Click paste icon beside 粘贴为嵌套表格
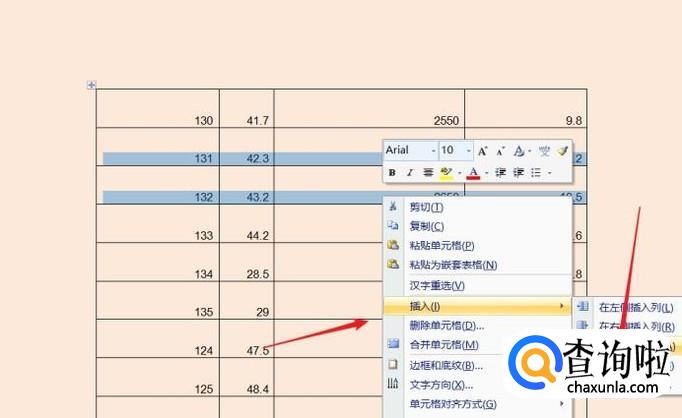This screenshot has width=682, height=418. click(x=393, y=264)
